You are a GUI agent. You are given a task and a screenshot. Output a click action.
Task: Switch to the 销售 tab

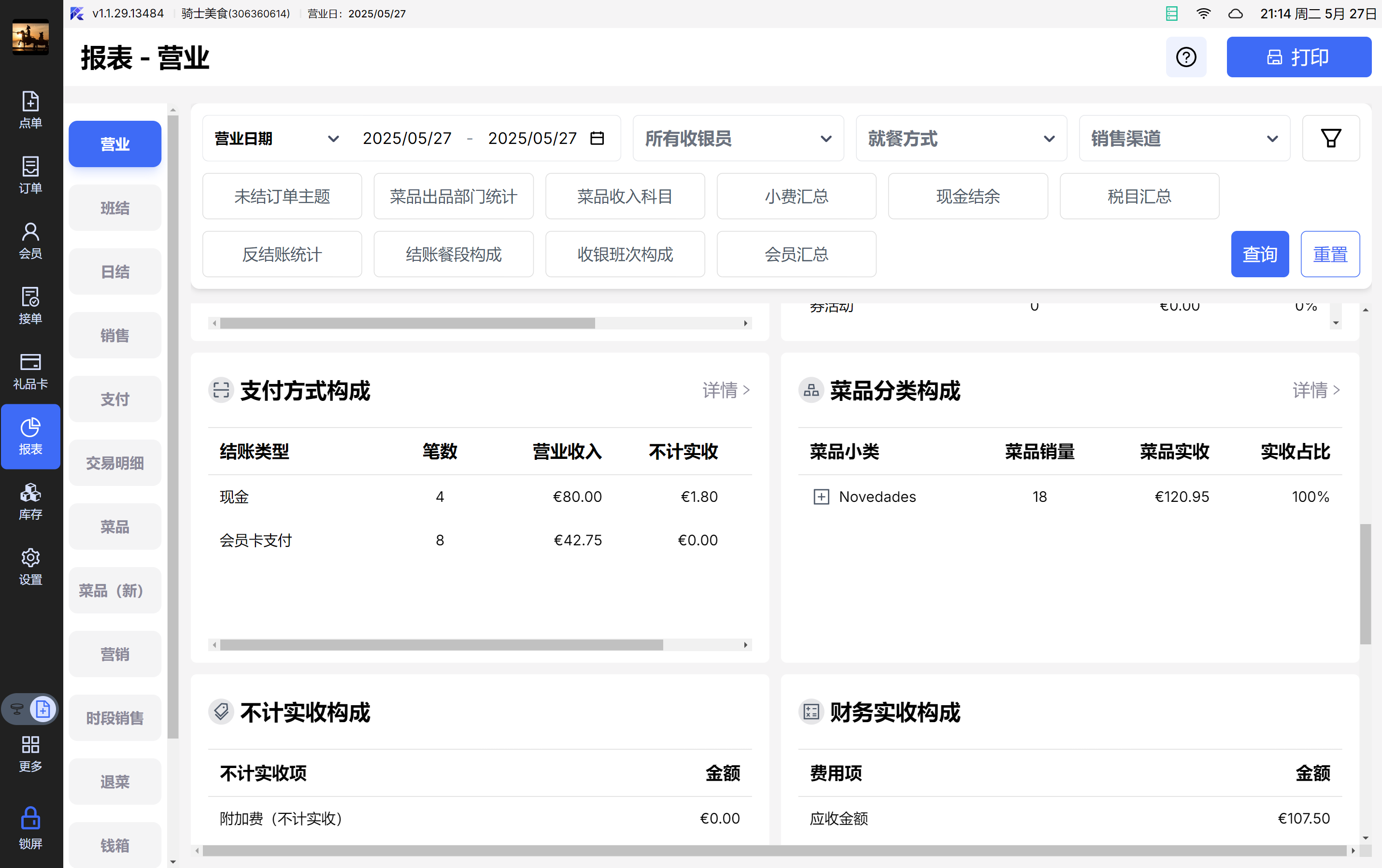115,335
